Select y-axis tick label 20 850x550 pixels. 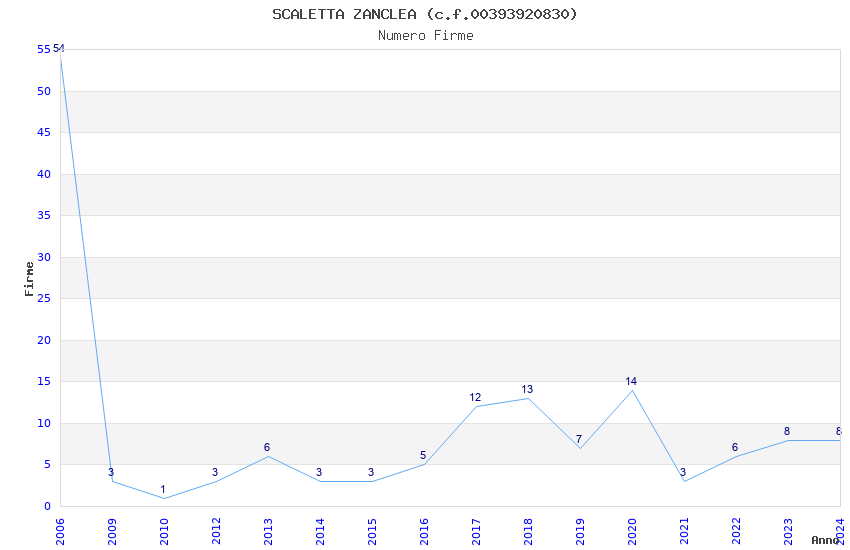(44, 340)
